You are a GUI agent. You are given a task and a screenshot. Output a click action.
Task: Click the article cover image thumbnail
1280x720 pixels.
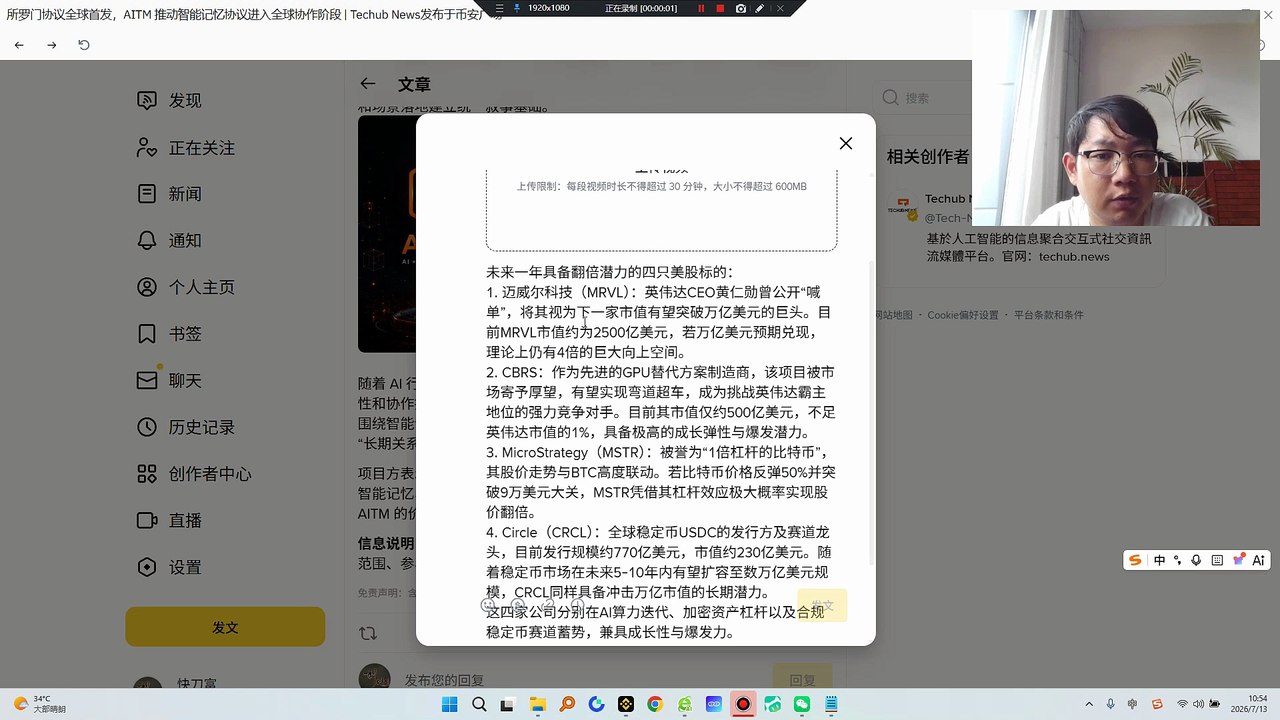tap(387, 234)
